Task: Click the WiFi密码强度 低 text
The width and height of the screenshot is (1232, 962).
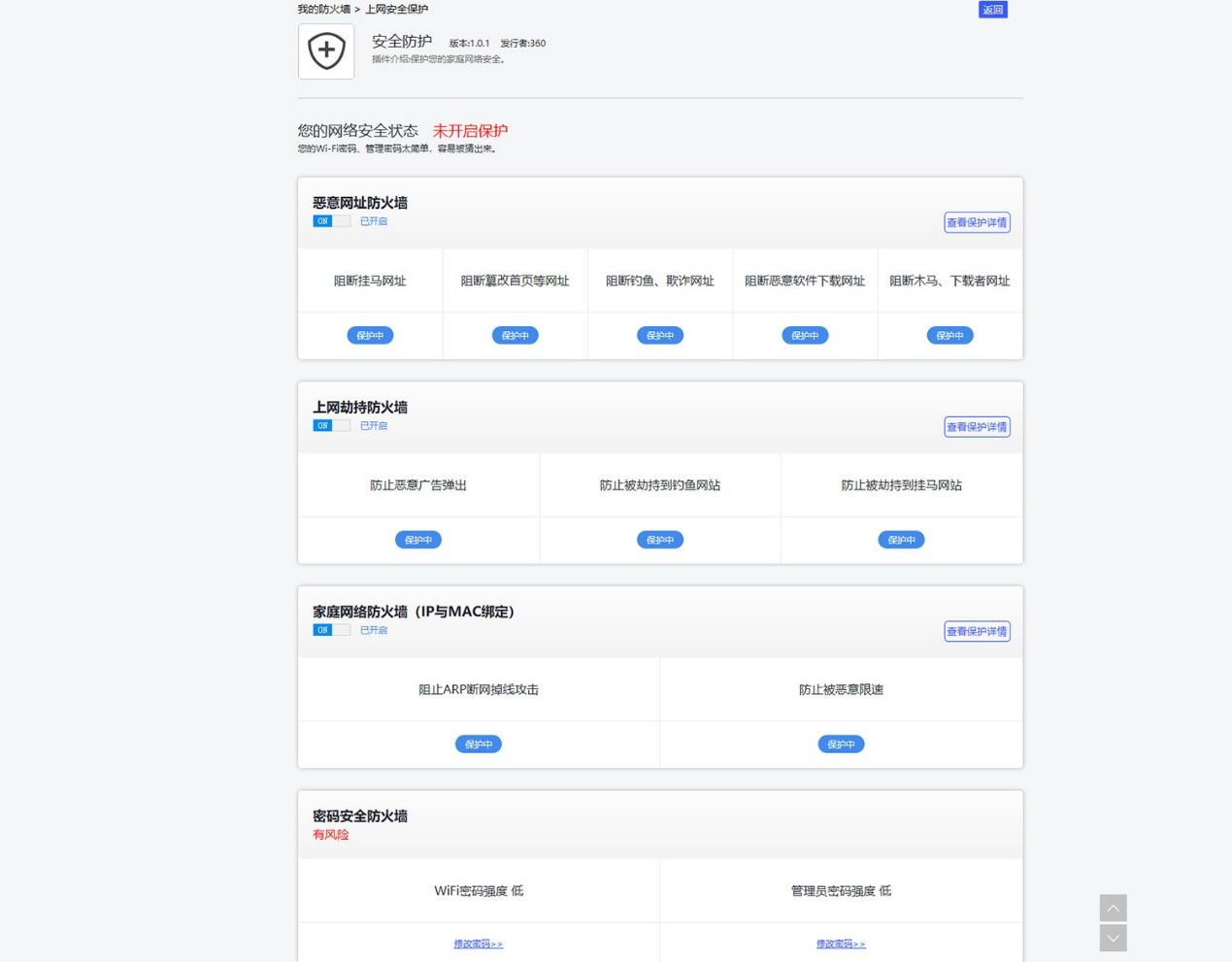Action: pyautogui.click(x=479, y=891)
